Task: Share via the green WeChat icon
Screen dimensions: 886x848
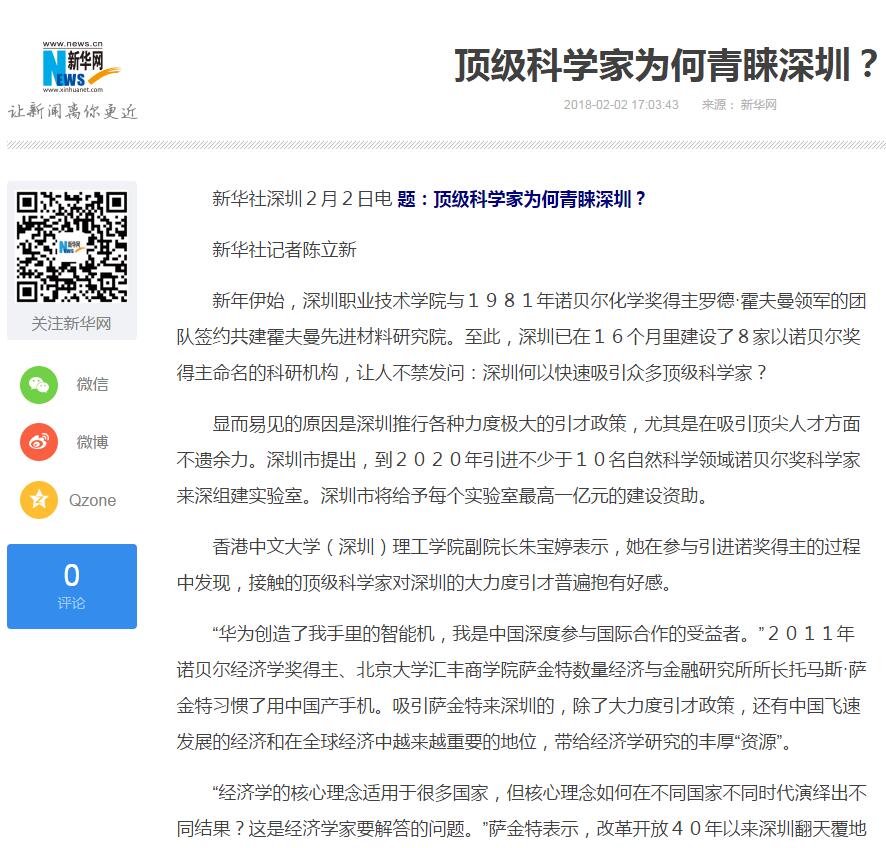Action: click(39, 385)
